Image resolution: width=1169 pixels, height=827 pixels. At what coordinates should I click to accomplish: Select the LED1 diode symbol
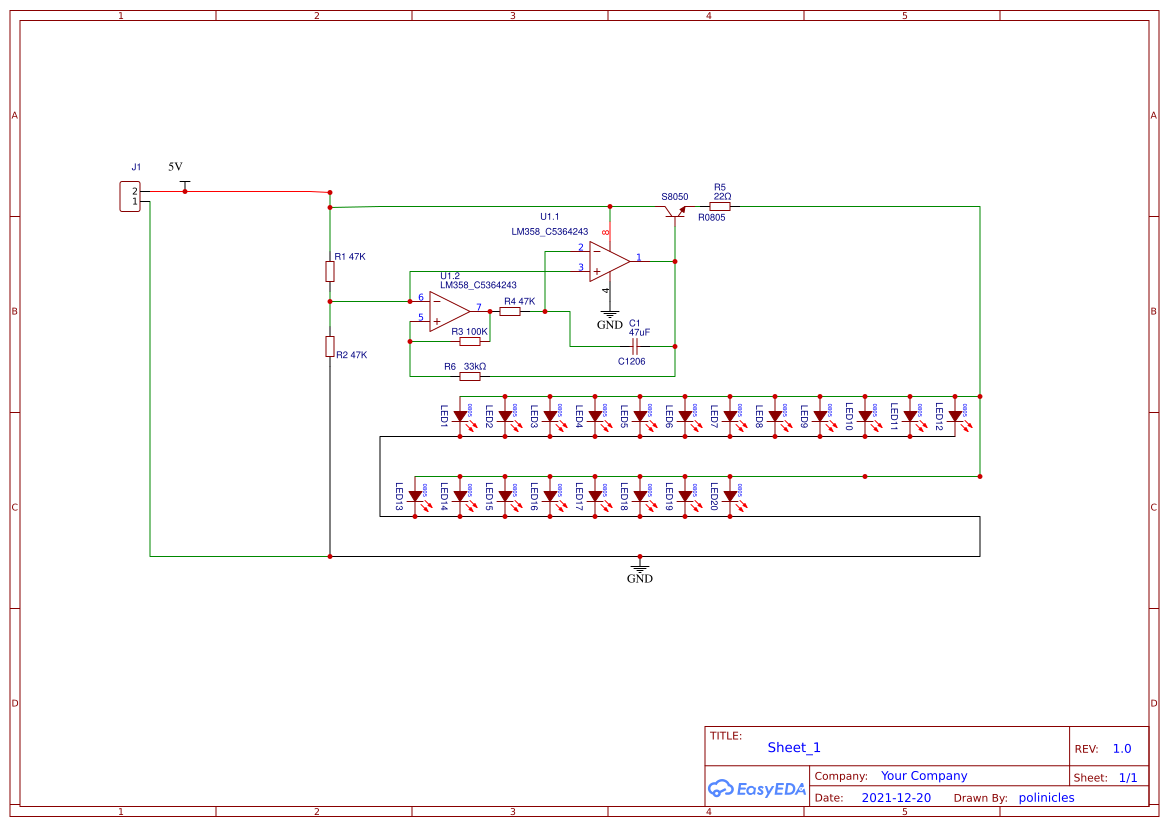pos(461,414)
